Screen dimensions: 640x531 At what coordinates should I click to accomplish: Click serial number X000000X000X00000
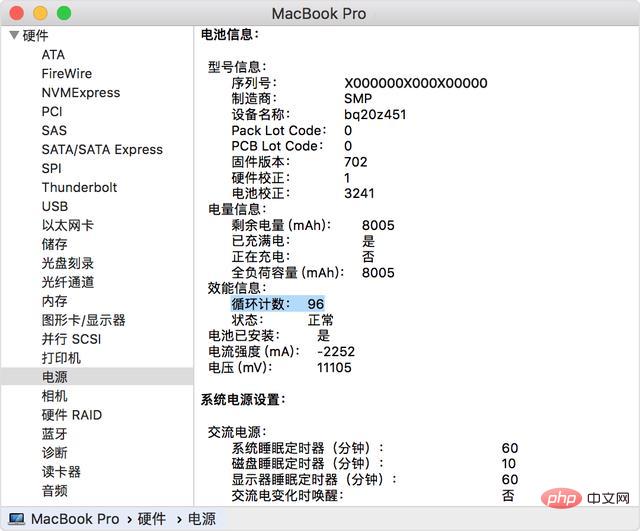[416, 83]
